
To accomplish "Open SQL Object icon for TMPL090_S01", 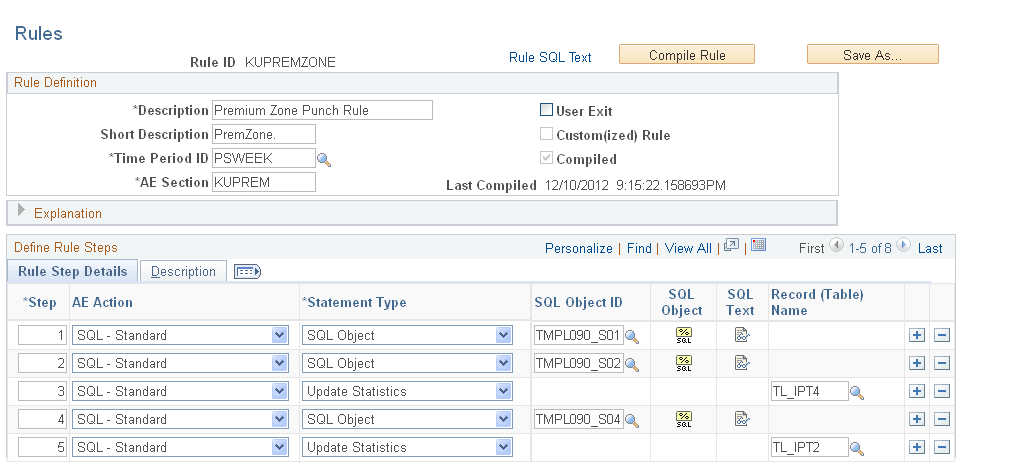I will 683,335.
